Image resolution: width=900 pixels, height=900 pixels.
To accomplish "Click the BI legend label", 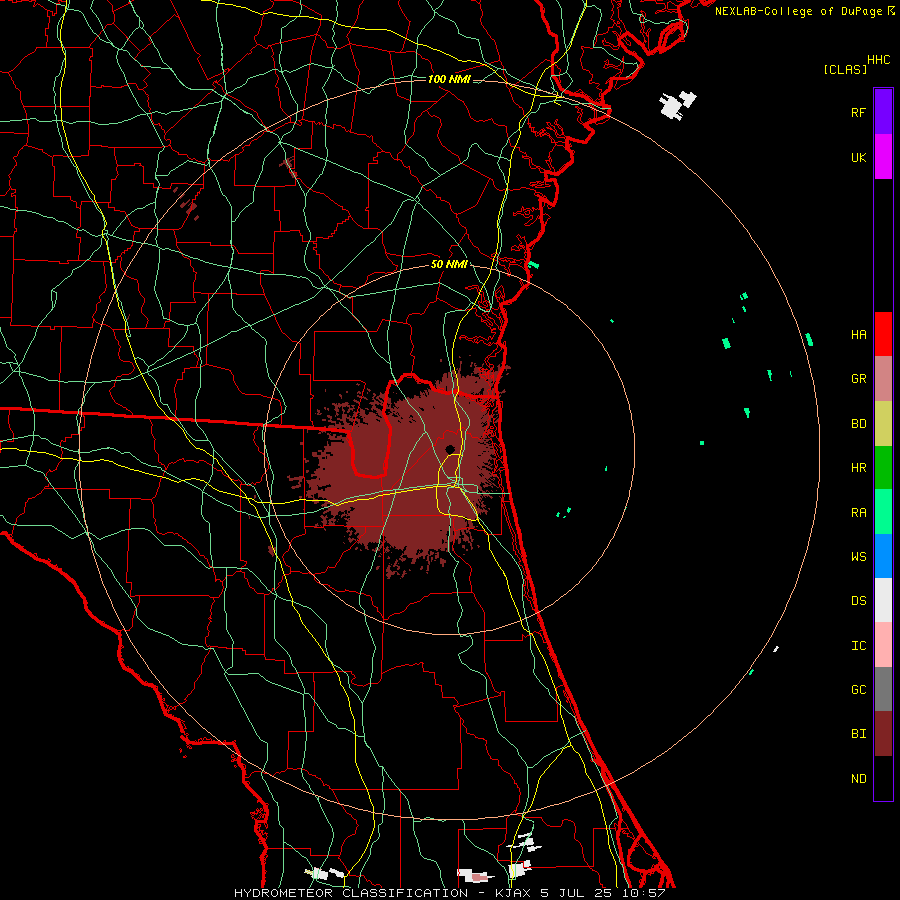I will 858,734.
